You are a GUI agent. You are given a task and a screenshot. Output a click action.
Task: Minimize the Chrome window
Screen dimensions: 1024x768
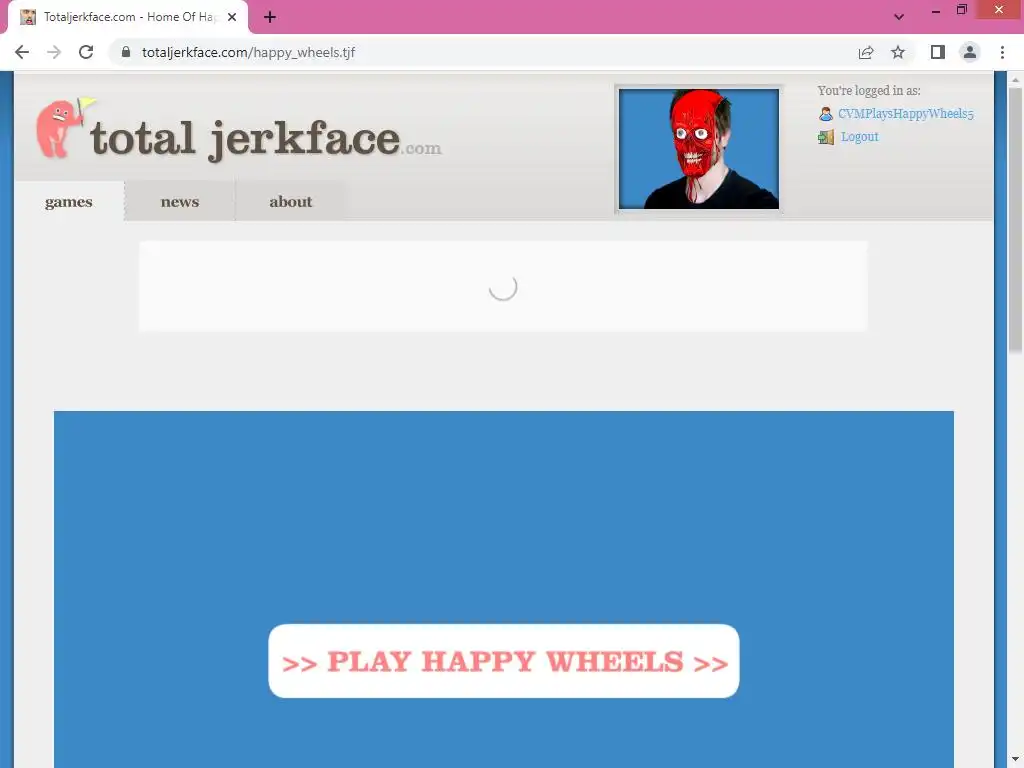[x=936, y=10]
